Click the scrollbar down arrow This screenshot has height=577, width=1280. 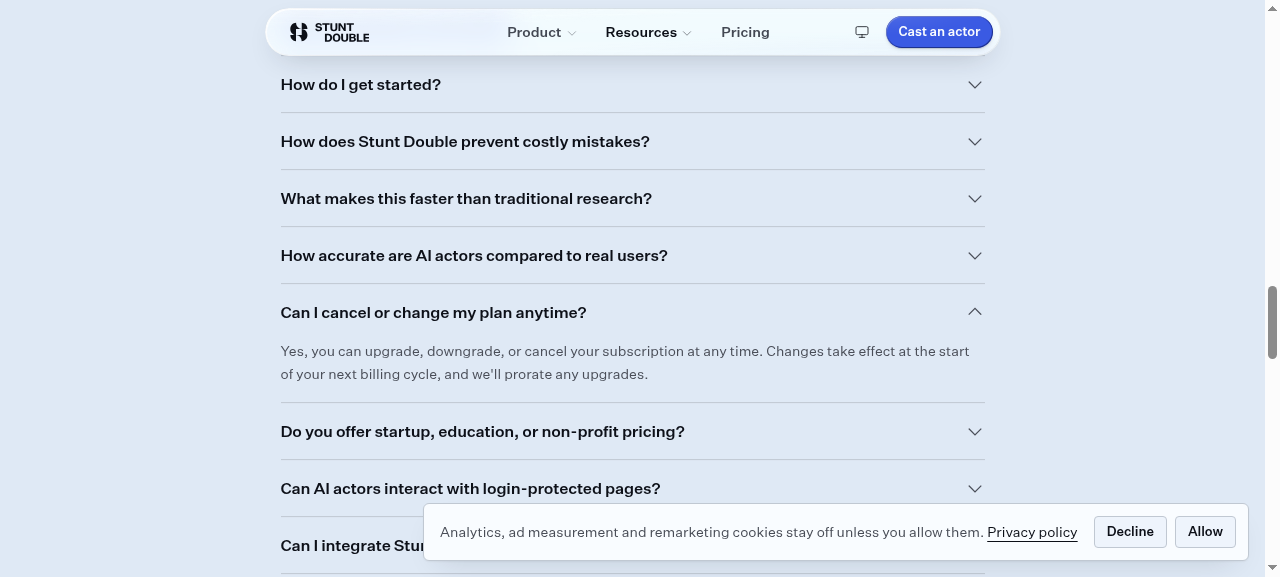(x=1272, y=569)
